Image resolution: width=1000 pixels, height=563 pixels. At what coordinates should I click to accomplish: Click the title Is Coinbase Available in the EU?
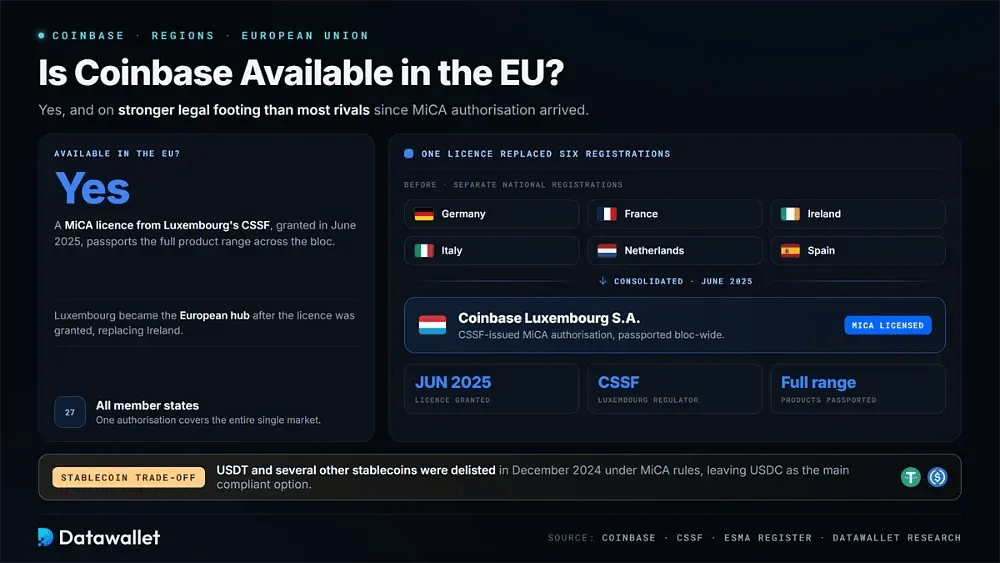(x=301, y=73)
